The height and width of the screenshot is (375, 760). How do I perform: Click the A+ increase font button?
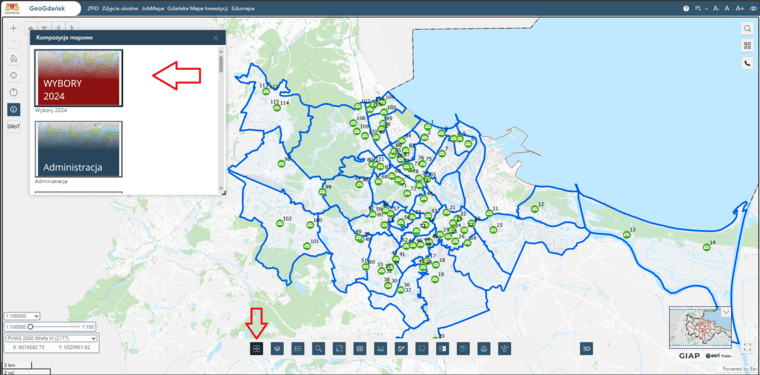[x=740, y=8]
